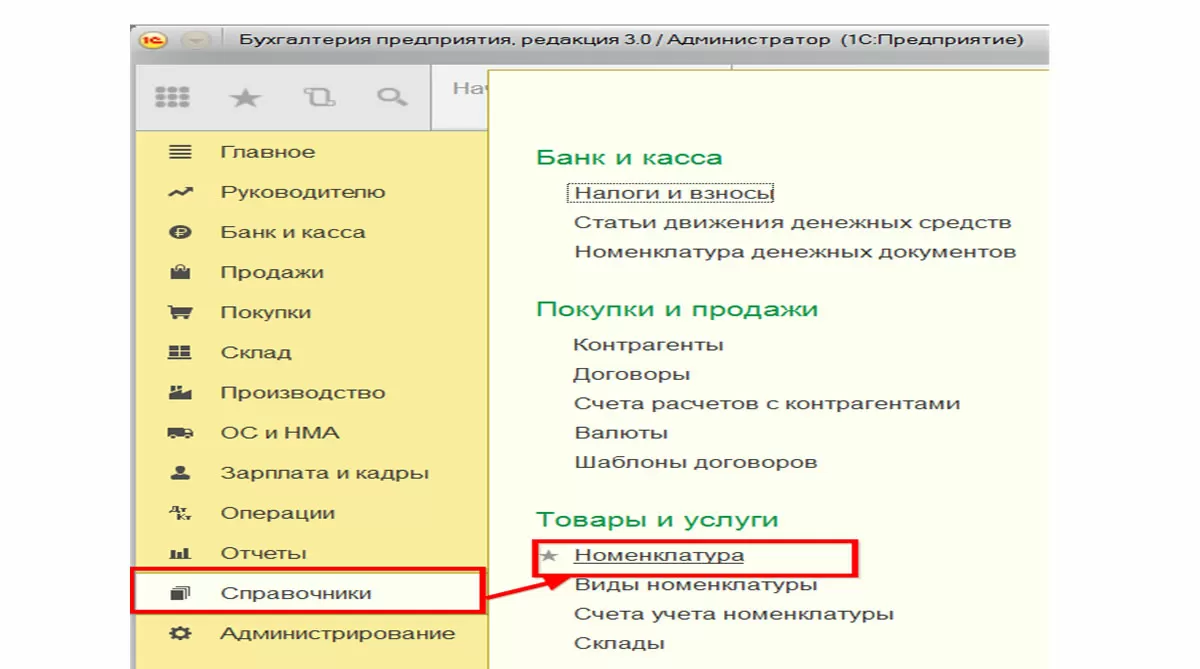Switch to the partially hidden start page tab
Viewport: 1200px width, 669px height.
coord(462,97)
